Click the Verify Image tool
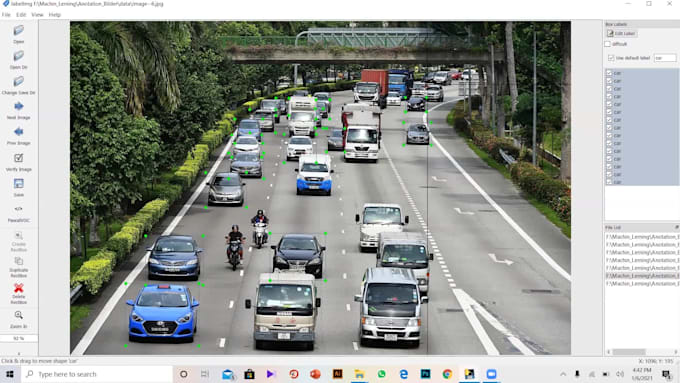Image resolution: width=680 pixels, height=383 pixels. [x=19, y=162]
